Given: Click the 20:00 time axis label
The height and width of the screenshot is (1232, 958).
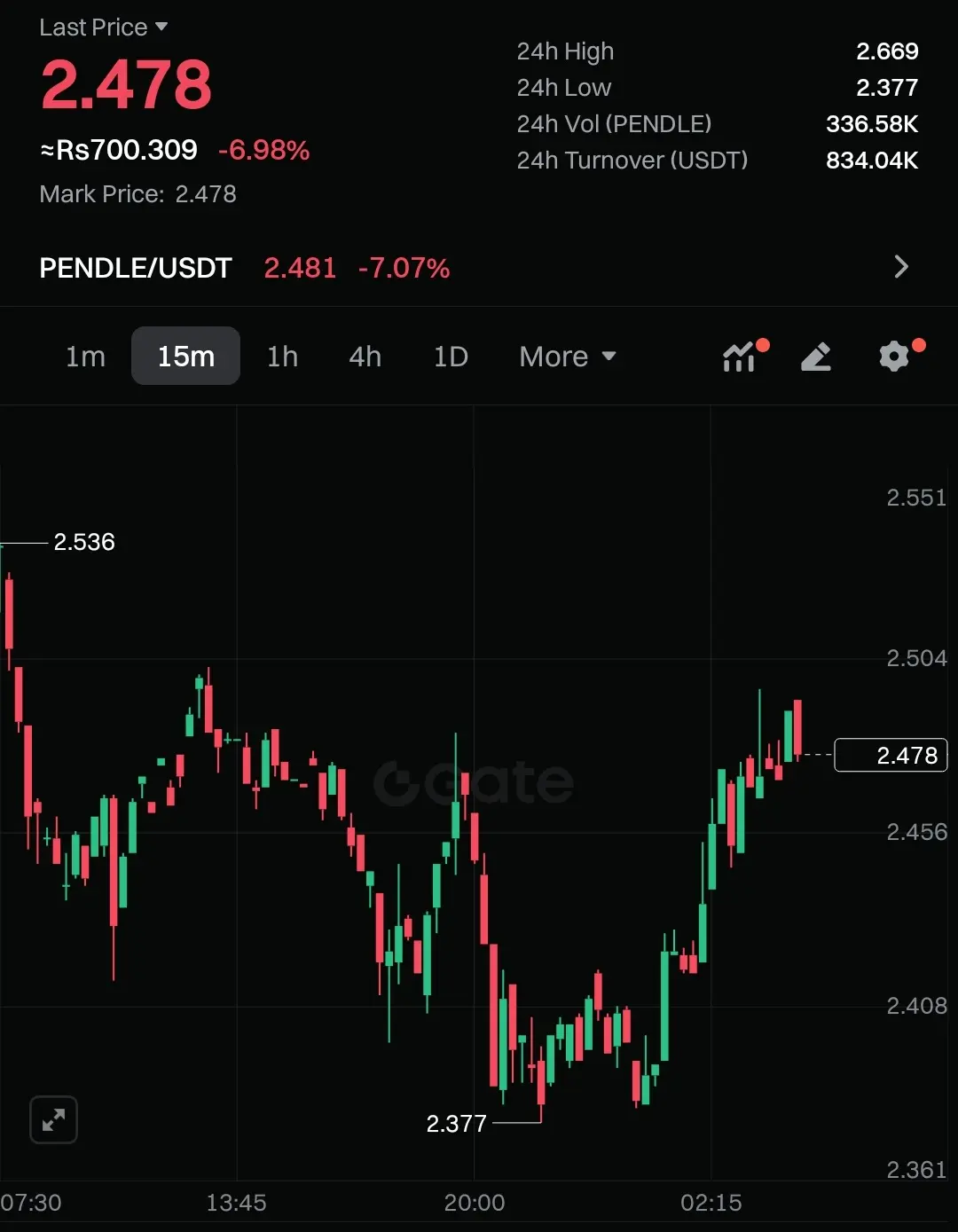Looking at the screenshot, I should [475, 1204].
